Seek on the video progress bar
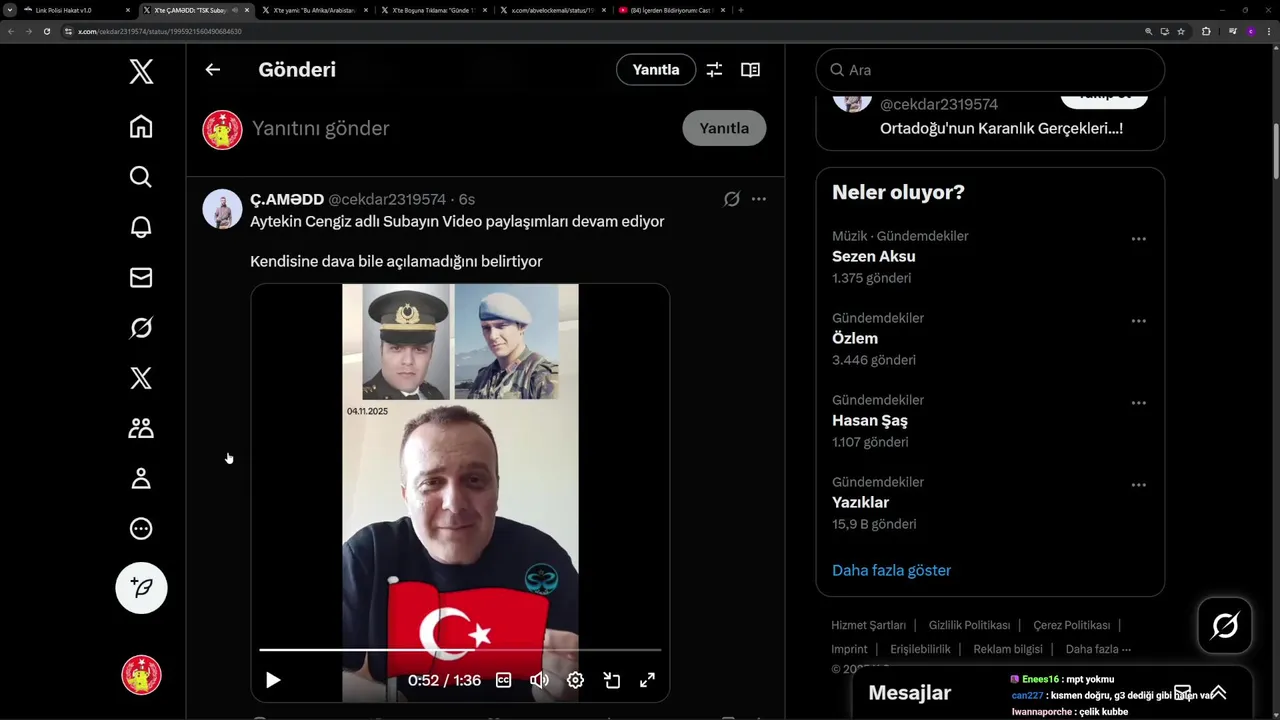Viewport: 1280px width, 720px height. click(460, 650)
